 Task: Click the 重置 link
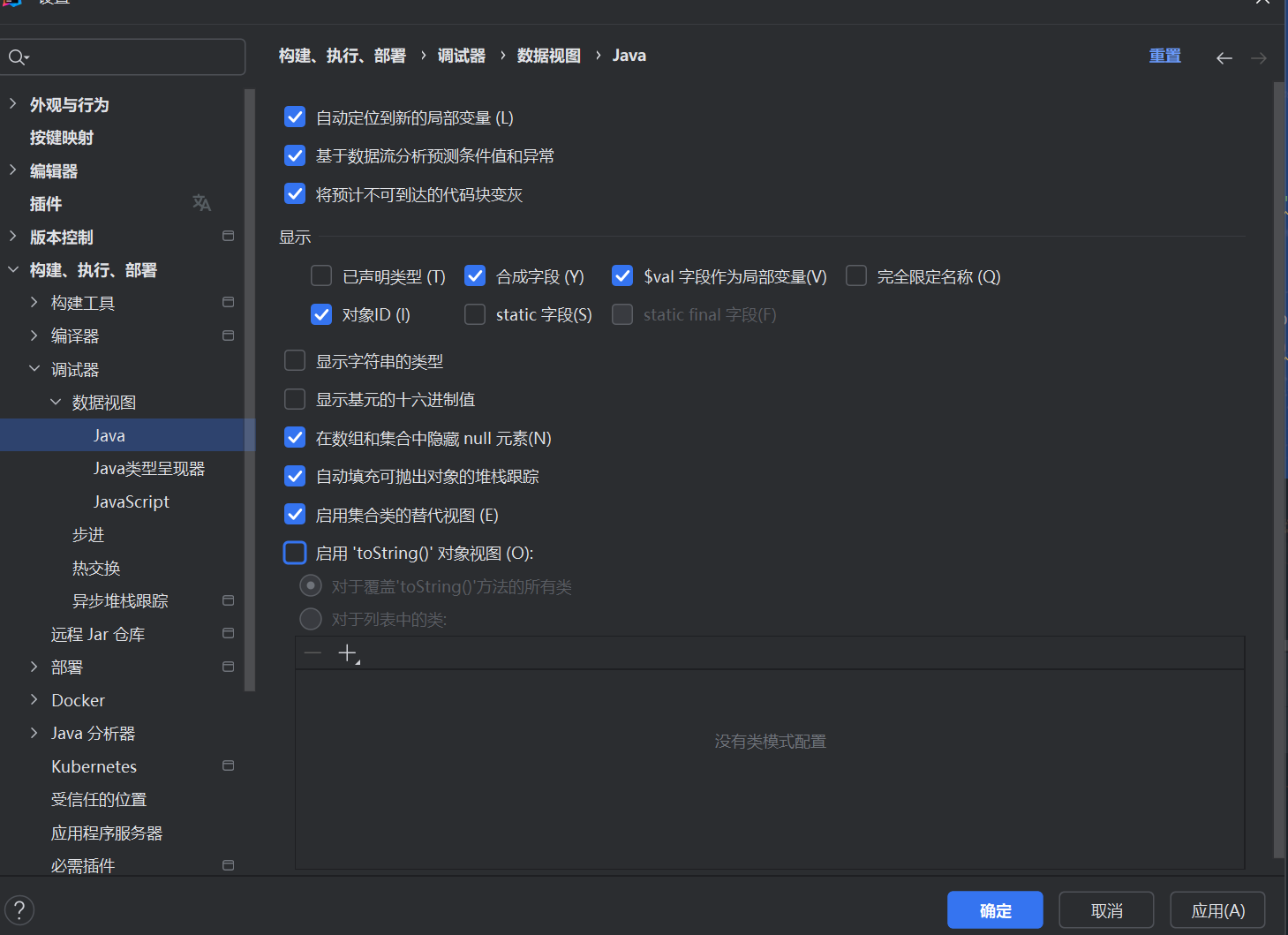[1164, 56]
